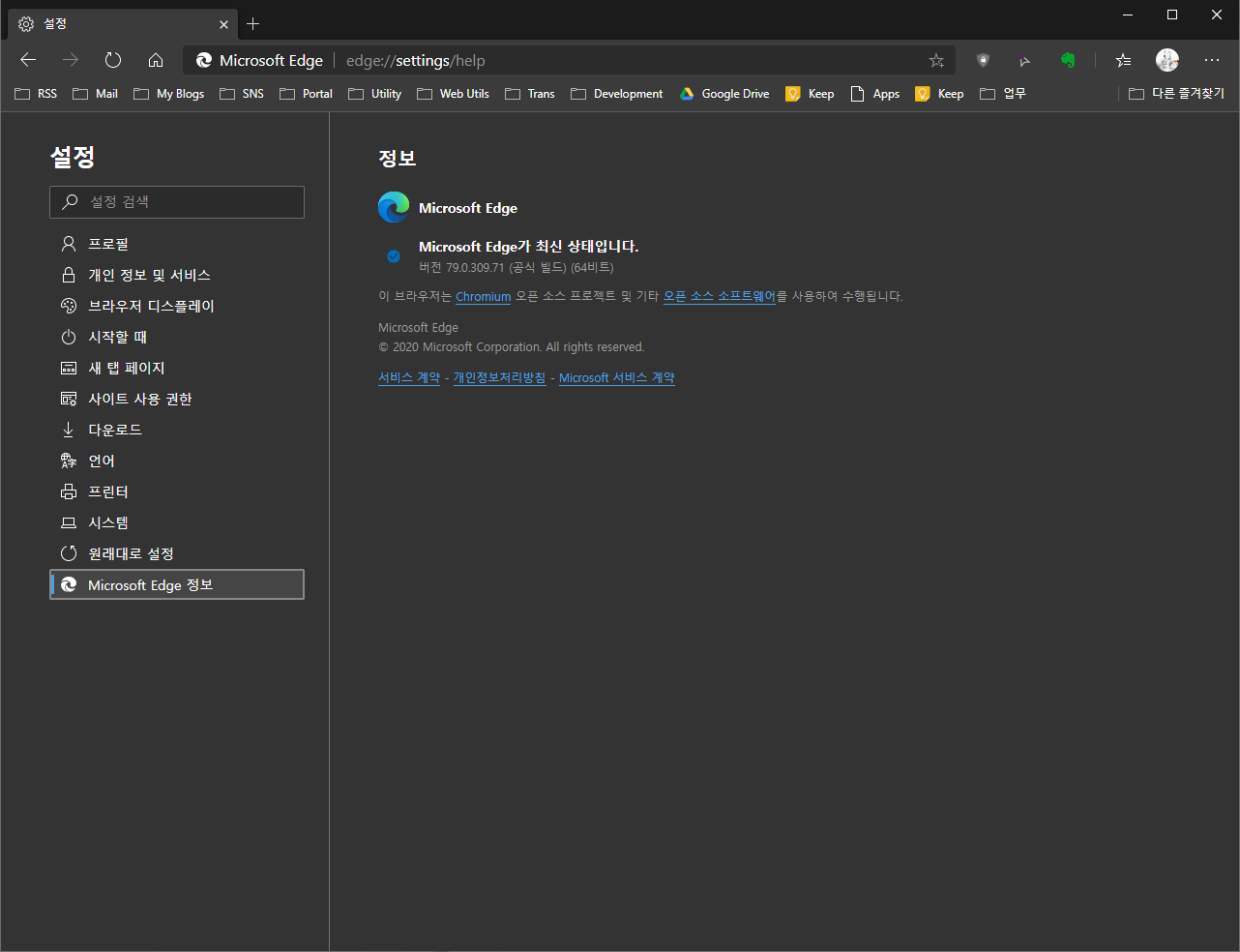Open the favorites list icon
The image size is (1240, 952).
(1123, 60)
